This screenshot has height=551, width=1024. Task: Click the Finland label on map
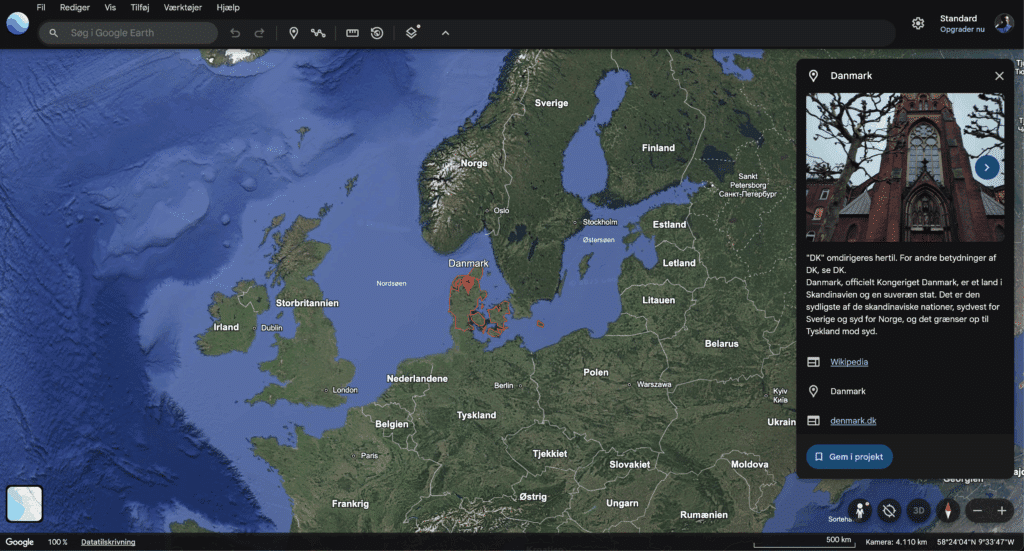658,148
